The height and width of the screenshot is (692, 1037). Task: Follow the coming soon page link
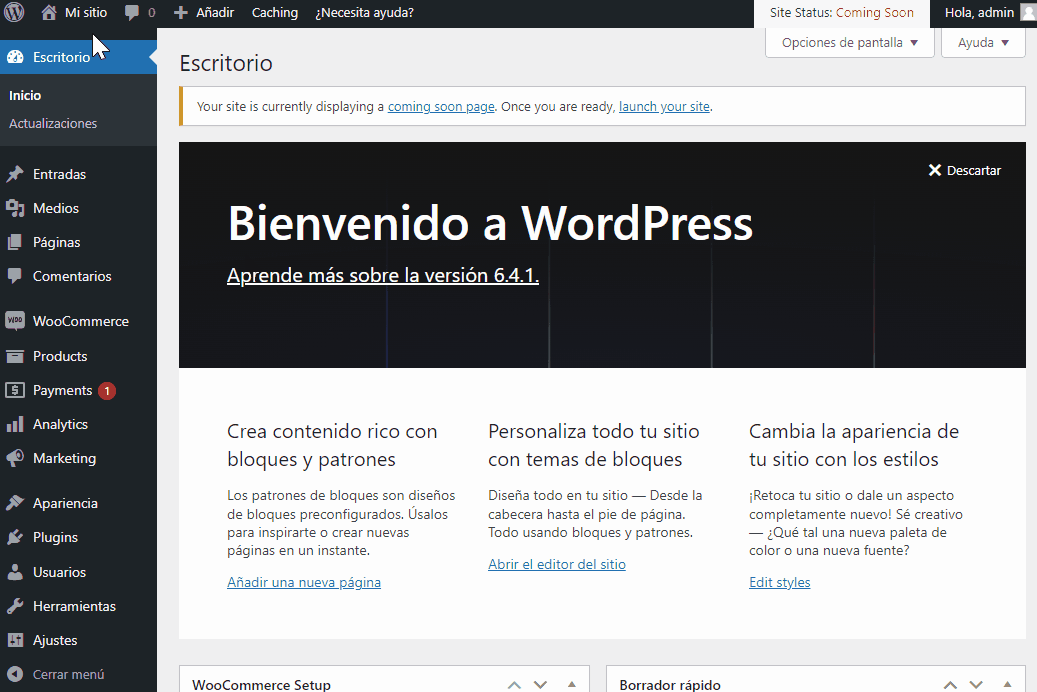tap(441, 107)
